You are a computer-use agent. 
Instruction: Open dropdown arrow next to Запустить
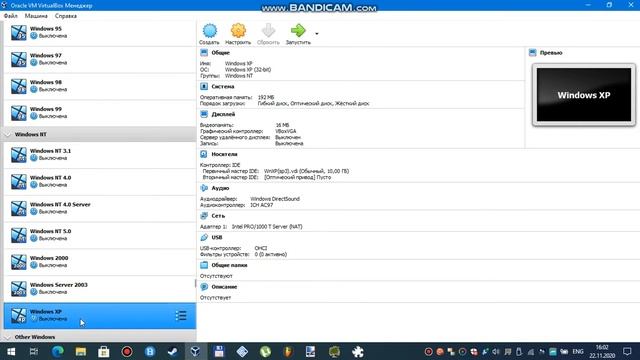coord(317,34)
